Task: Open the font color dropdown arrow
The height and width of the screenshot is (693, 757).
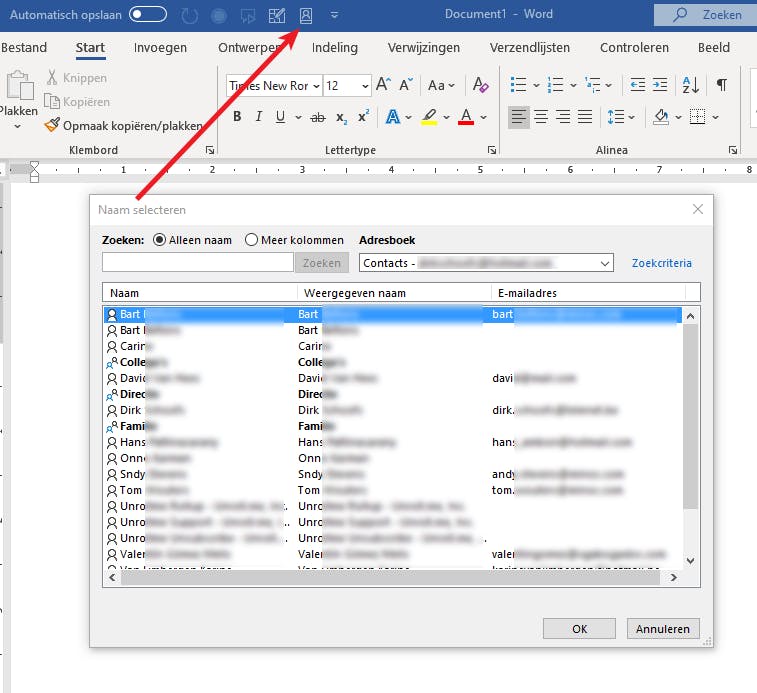Action: (484, 117)
